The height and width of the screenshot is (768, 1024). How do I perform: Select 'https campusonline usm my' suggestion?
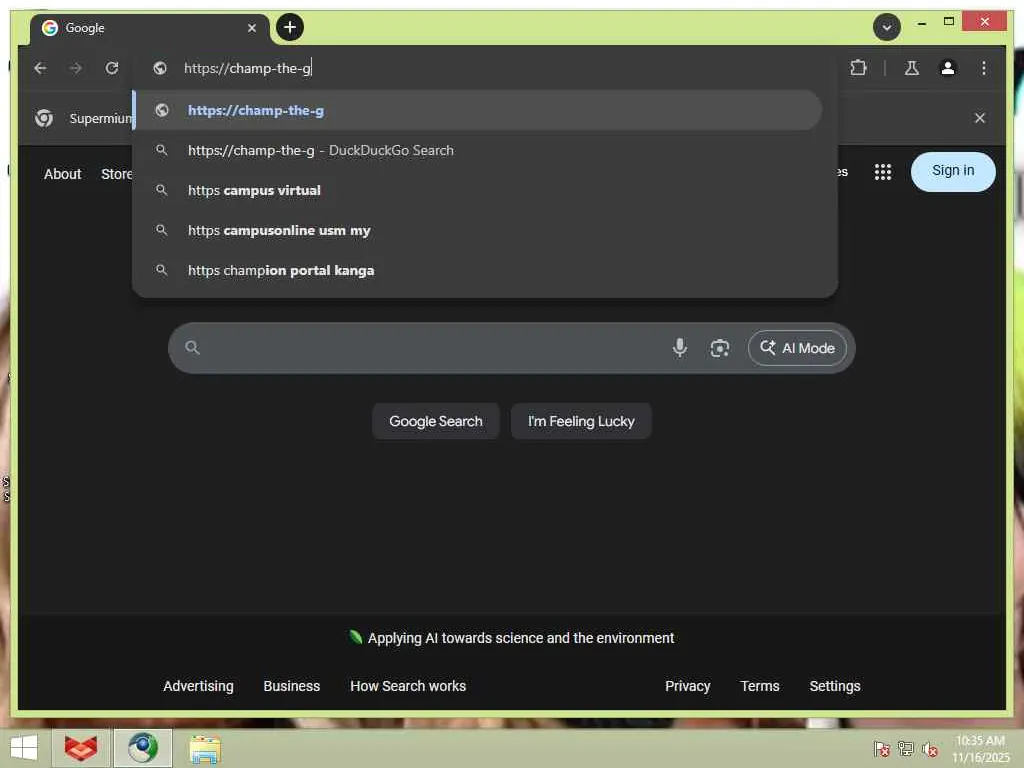(x=478, y=231)
